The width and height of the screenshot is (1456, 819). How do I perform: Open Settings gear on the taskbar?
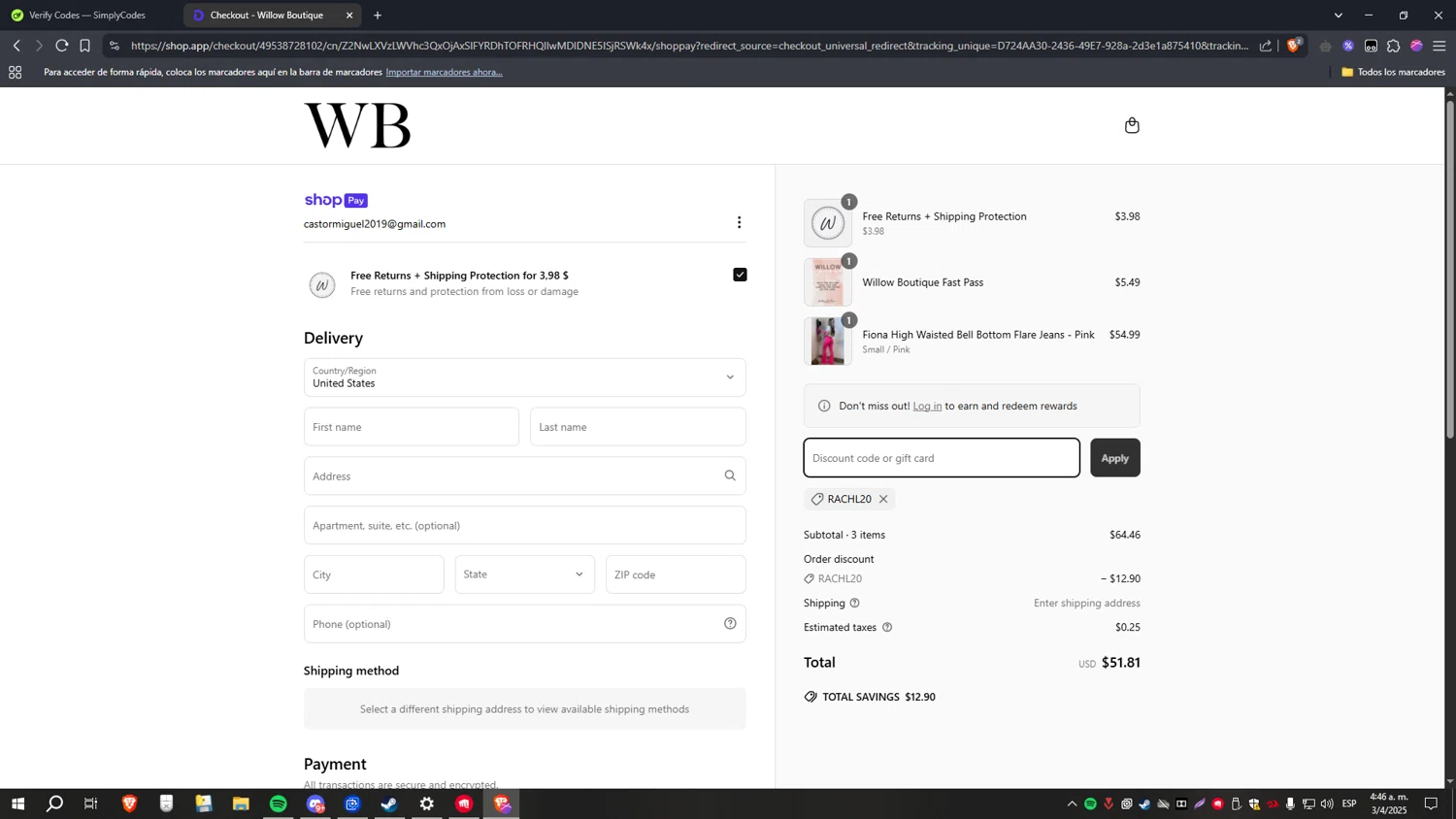click(427, 803)
